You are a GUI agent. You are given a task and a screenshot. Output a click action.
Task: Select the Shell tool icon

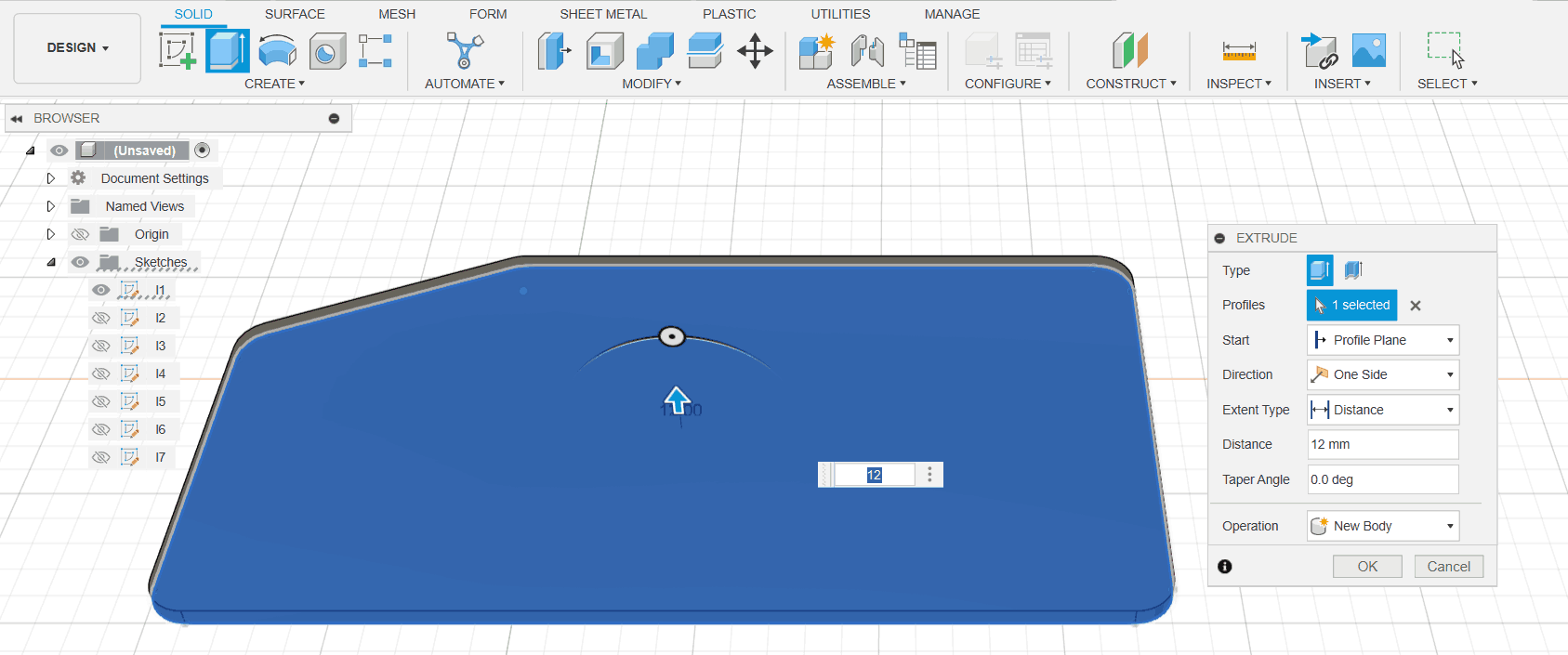[605, 51]
